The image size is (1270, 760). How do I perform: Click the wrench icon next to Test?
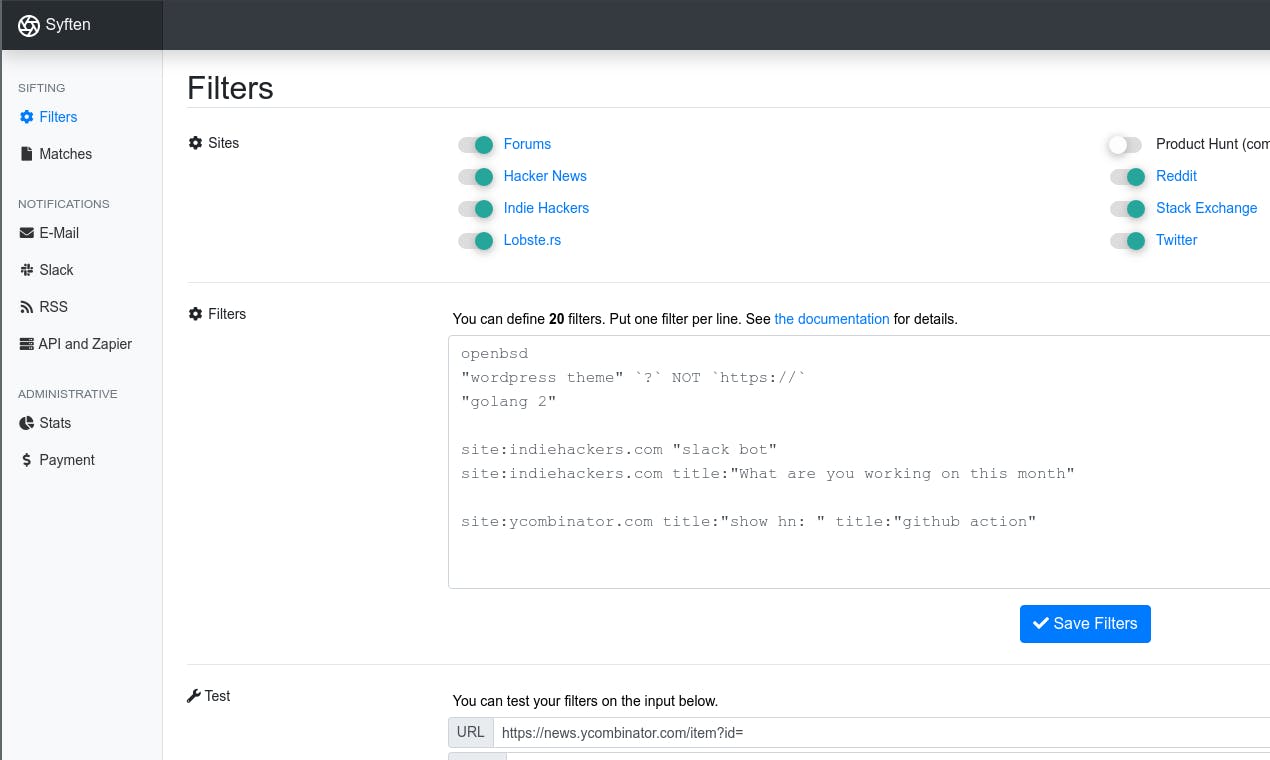pos(194,696)
